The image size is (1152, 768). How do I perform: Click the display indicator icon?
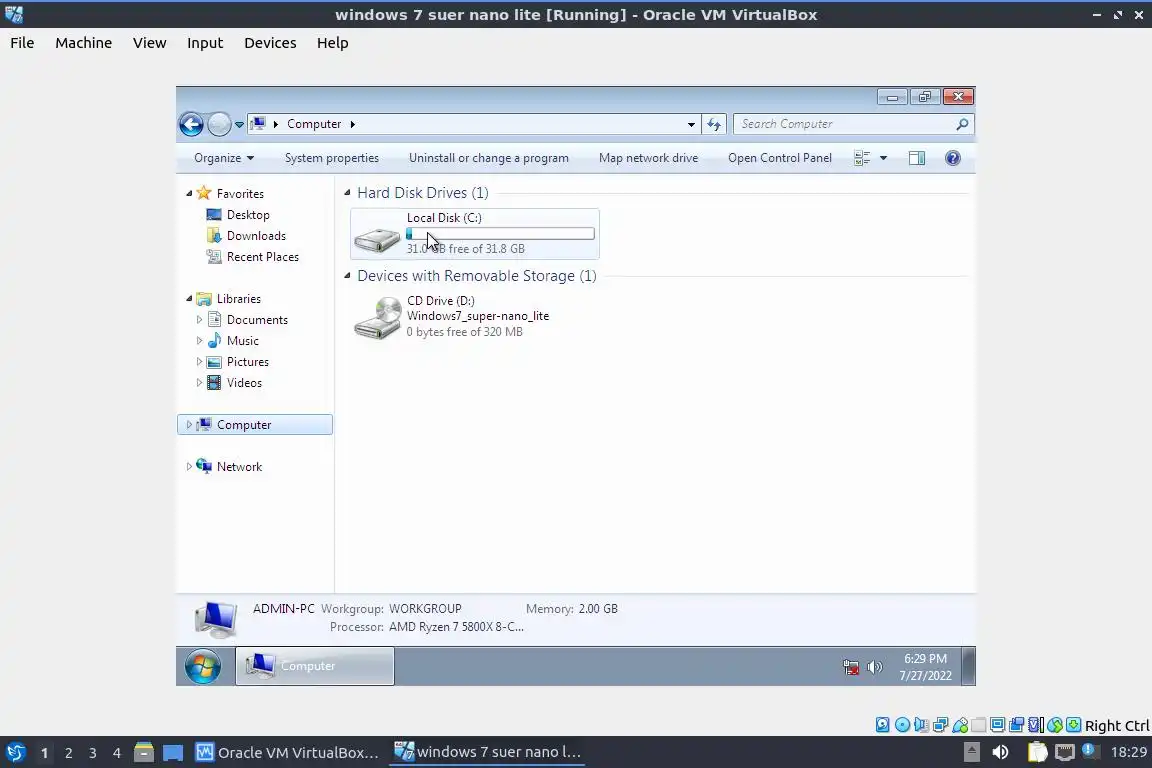[998, 725]
